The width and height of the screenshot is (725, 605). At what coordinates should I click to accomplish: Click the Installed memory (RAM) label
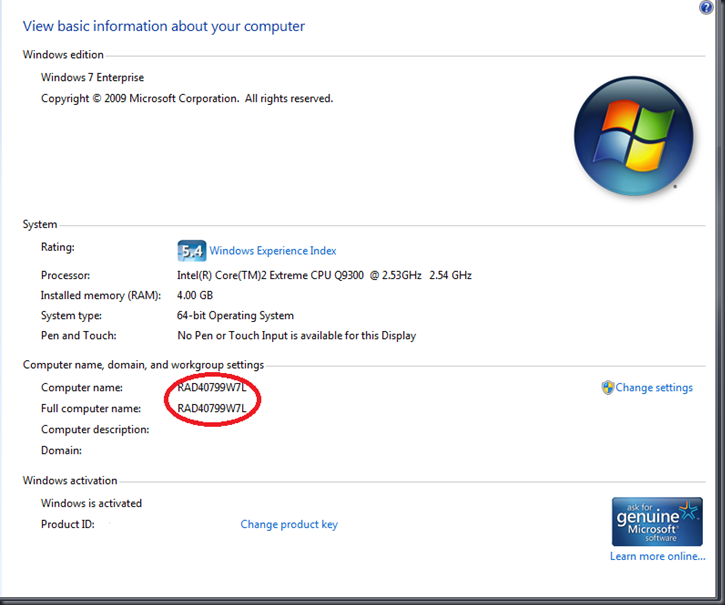[x=101, y=295]
